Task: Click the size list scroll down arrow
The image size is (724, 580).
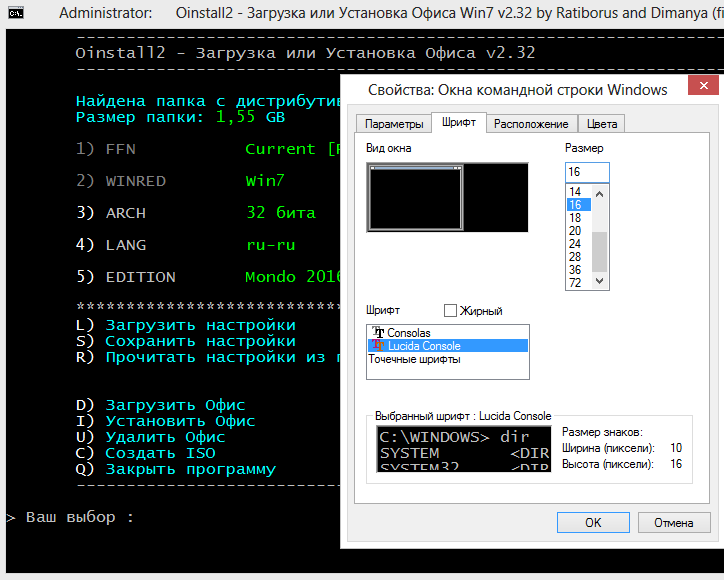Action: tap(599, 280)
